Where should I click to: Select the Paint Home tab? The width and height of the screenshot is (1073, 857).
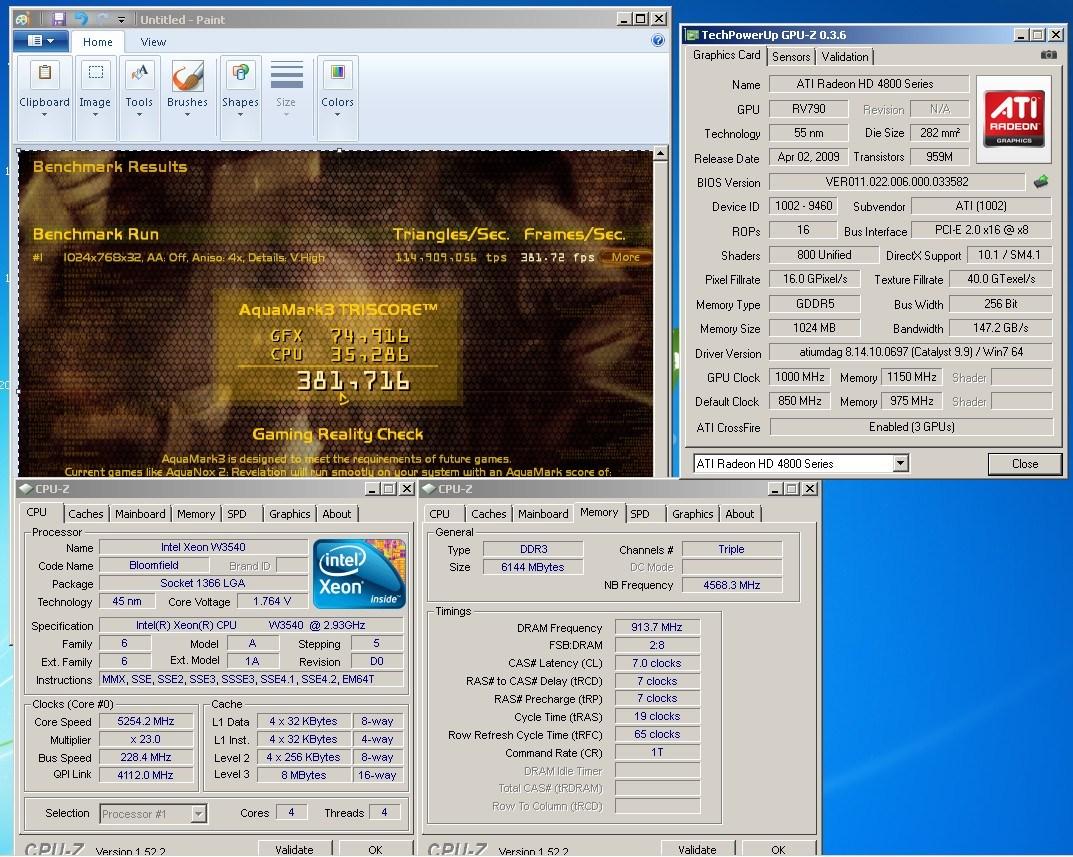(98, 42)
